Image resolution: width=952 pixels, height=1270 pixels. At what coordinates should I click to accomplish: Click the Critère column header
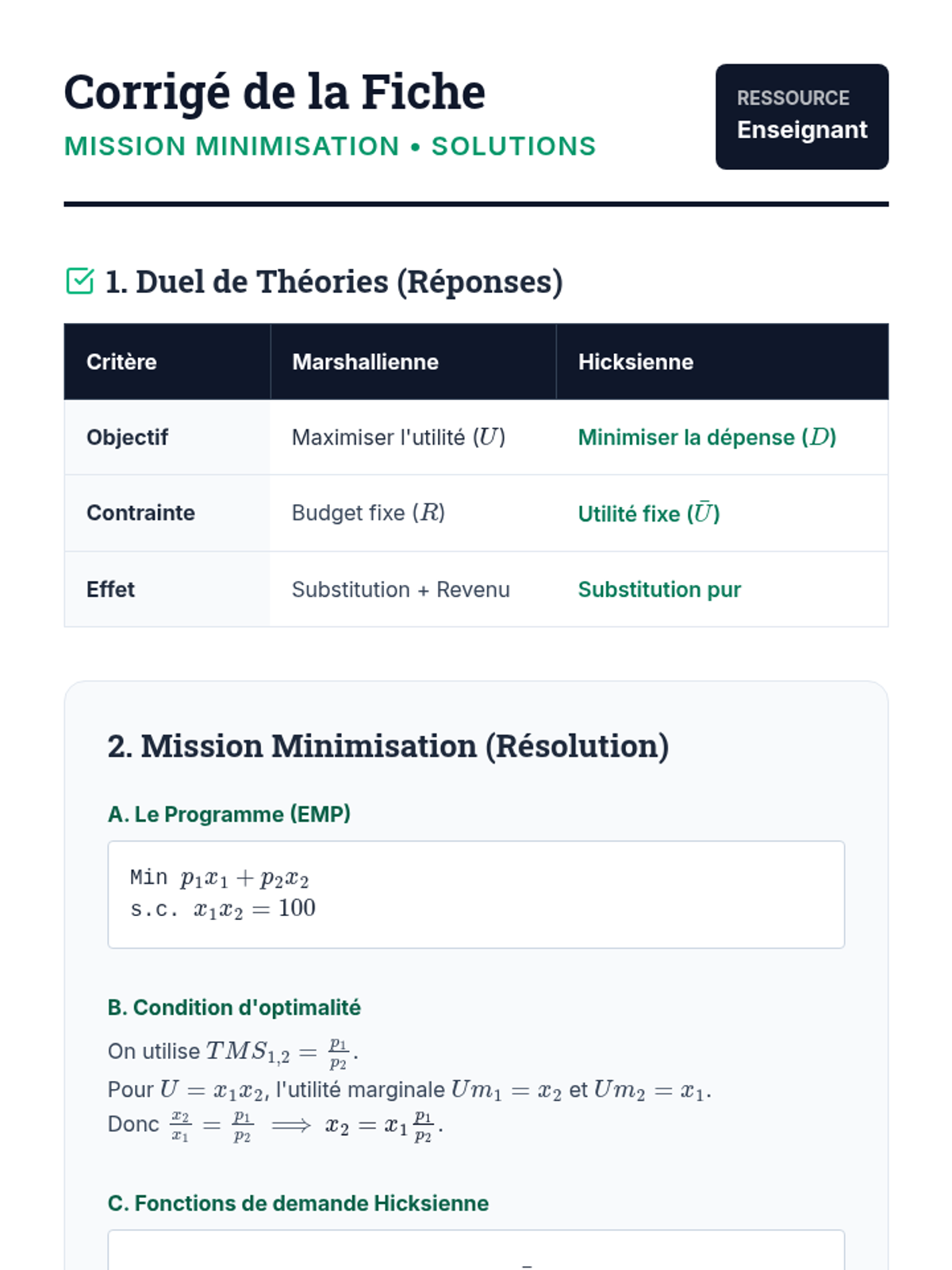click(x=121, y=362)
